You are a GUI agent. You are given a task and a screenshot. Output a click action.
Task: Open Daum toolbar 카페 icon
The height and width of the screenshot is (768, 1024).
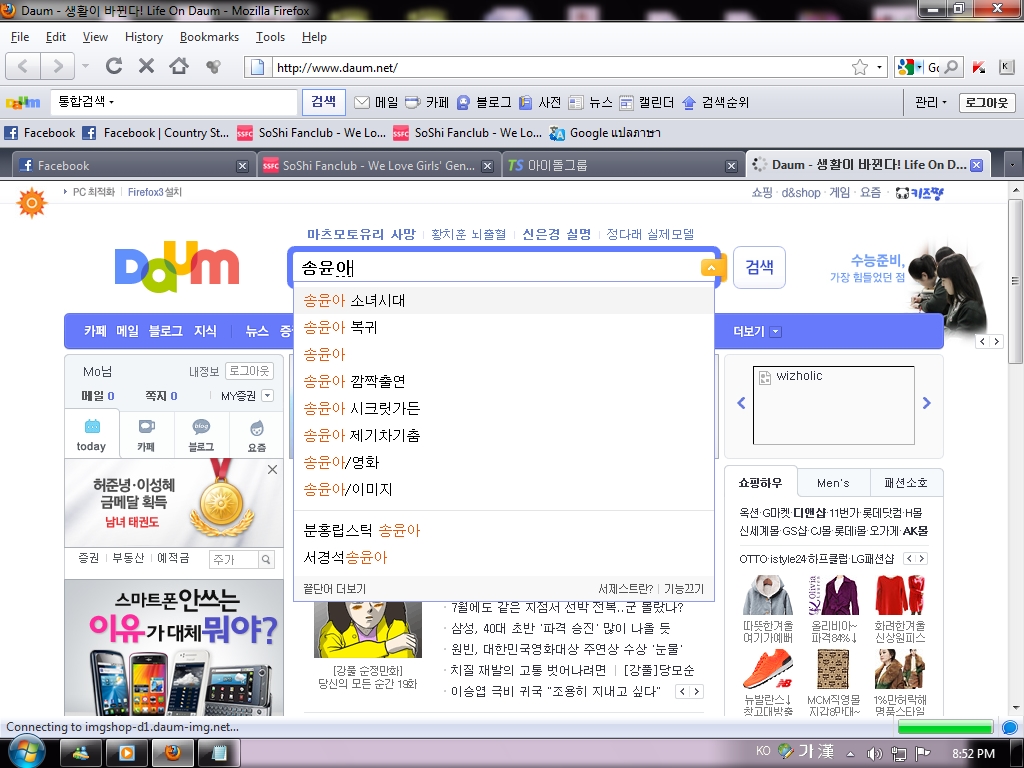pyautogui.click(x=413, y=103)
